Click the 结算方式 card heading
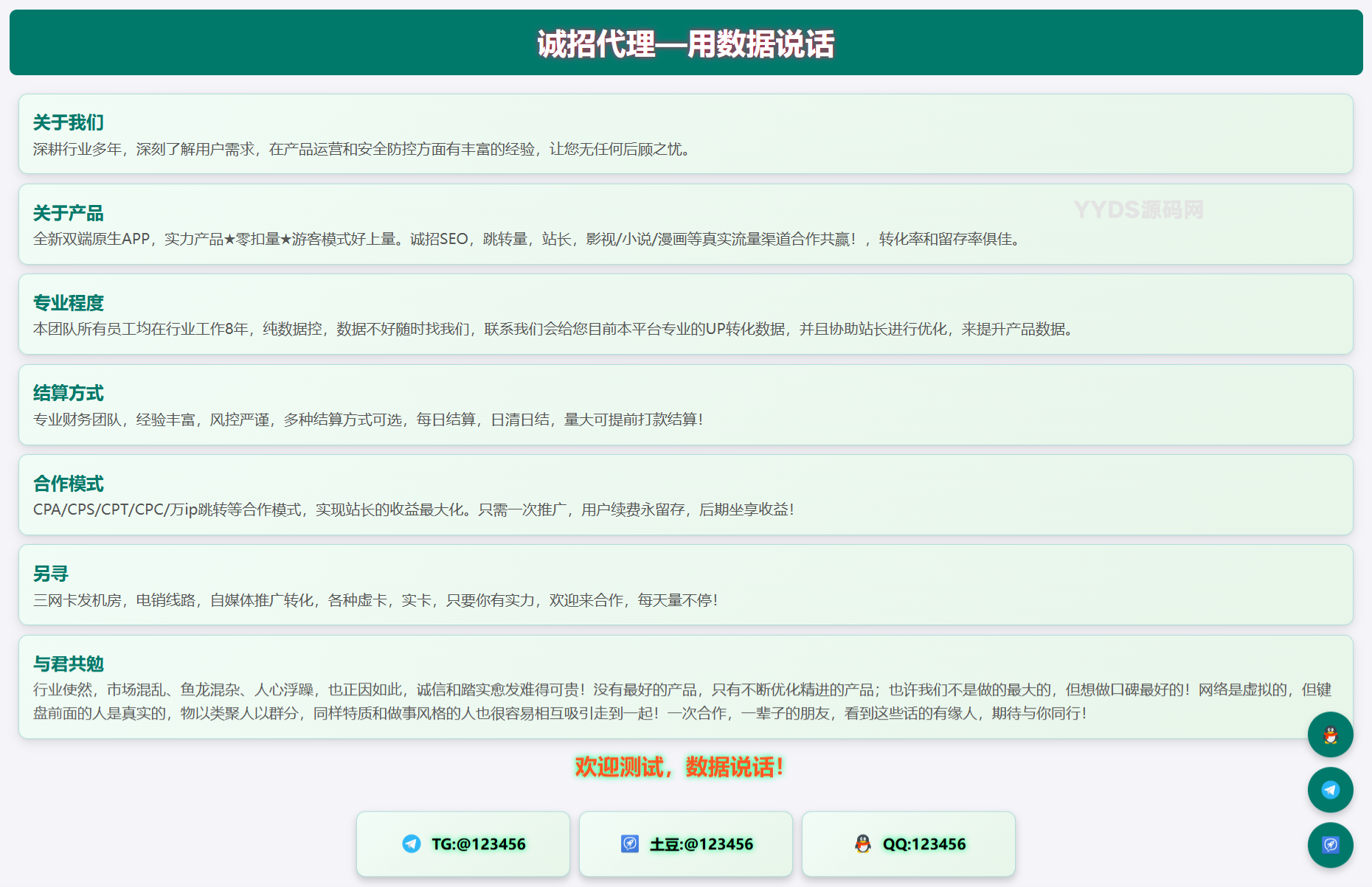 (69, 393)
